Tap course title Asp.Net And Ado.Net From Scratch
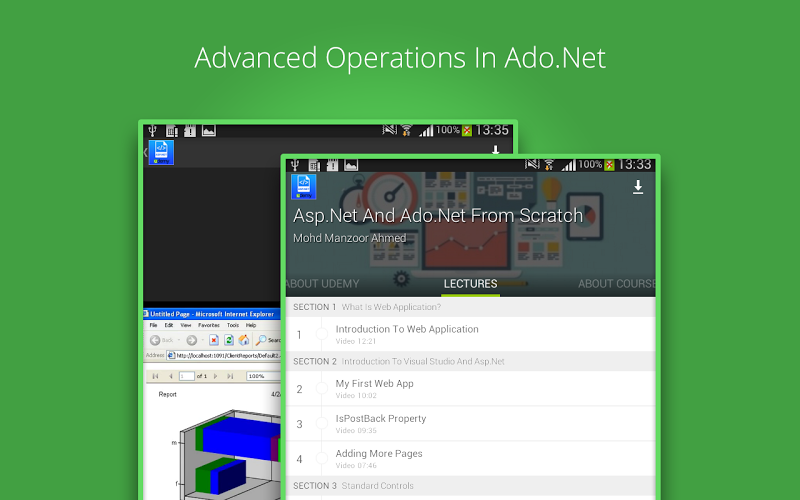 pos(438,216)
